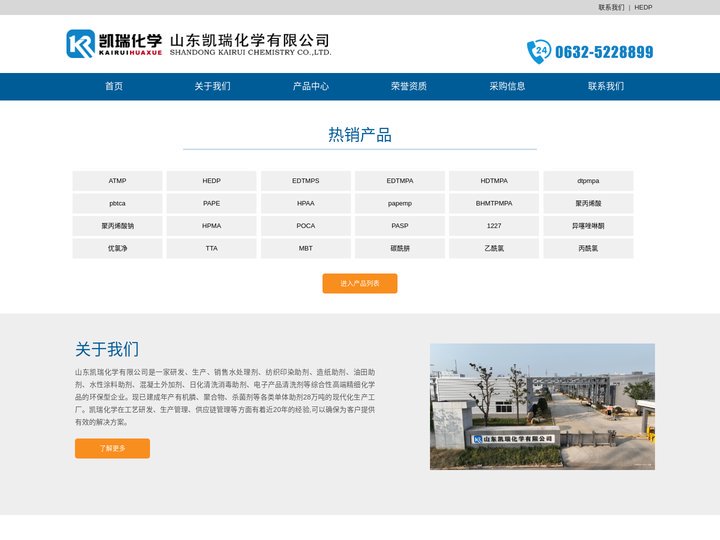Click the orange 了解更多 button
Screen dimensions: 720x540
112,448
